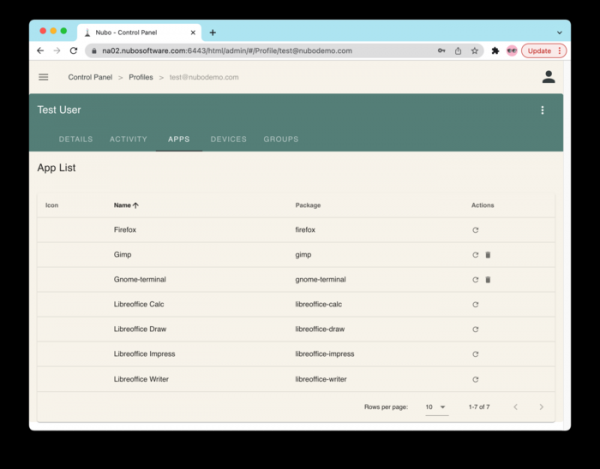Bookmark this page with the star icon
The height and width of the screenshot is (469, 600).
(x=474, y=50)
